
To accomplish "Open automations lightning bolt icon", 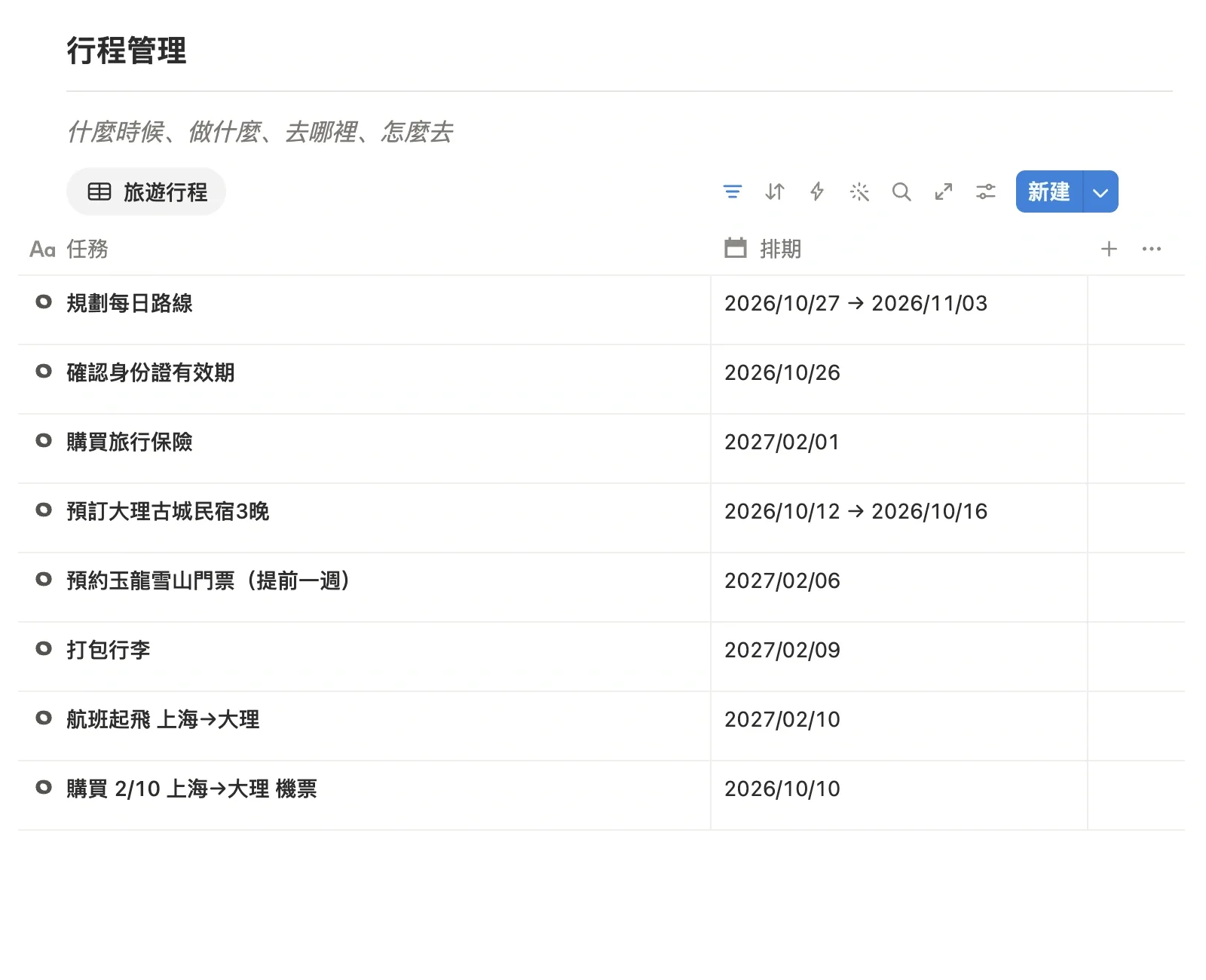I will tap(816, 191).
